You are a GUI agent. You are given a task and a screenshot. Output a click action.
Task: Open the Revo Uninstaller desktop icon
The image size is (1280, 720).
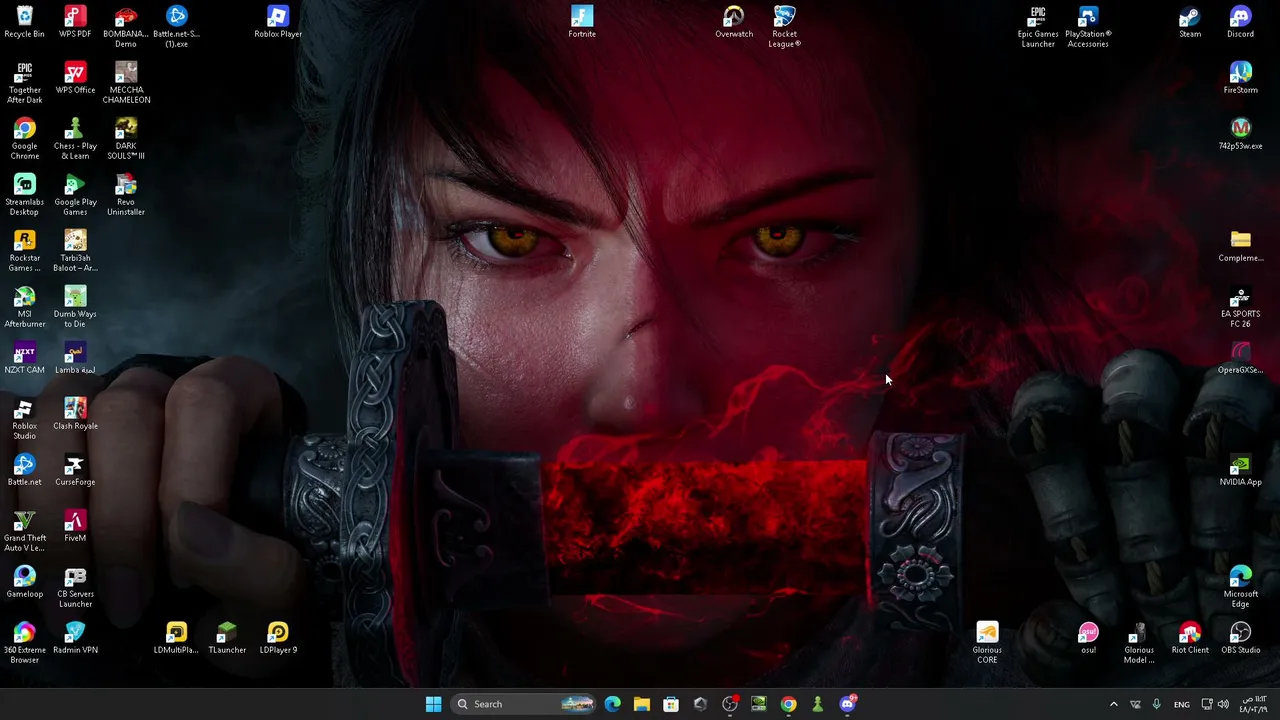tap(126, 195)
